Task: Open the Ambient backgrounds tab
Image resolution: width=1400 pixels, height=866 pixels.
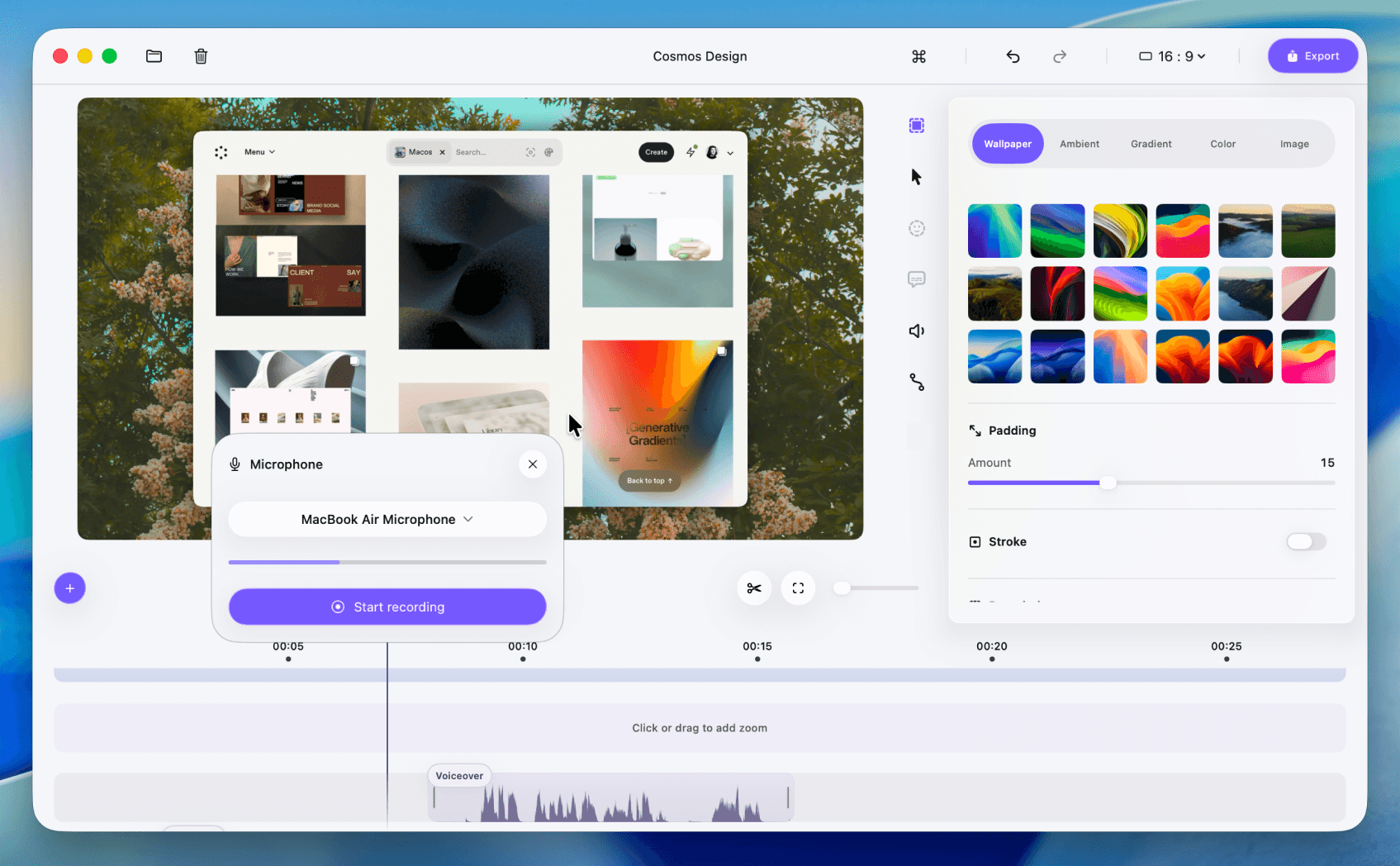Action: [x=1079, y=143]
